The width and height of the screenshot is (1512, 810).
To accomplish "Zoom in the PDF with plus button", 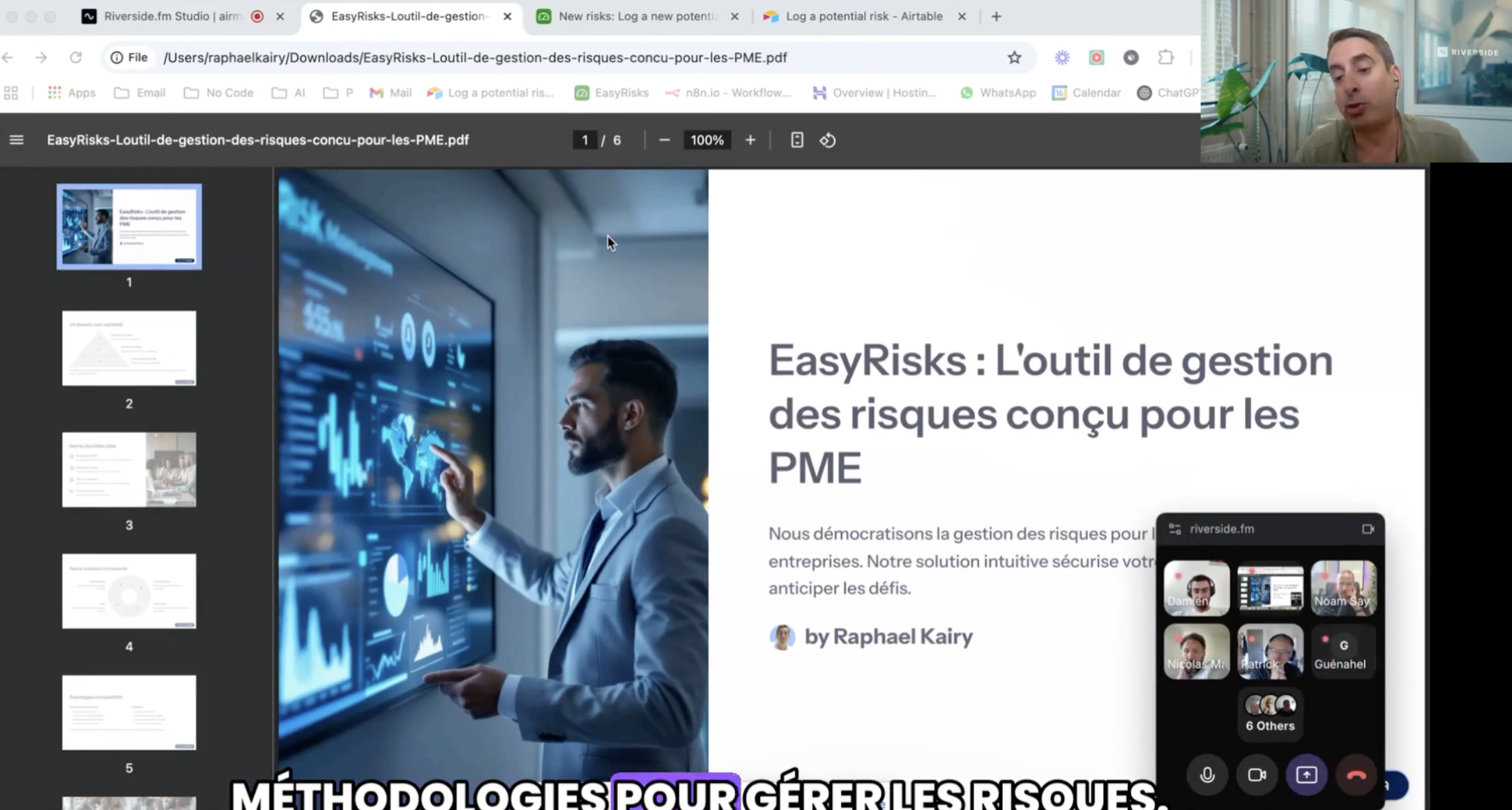I will (x=750, y=140).
